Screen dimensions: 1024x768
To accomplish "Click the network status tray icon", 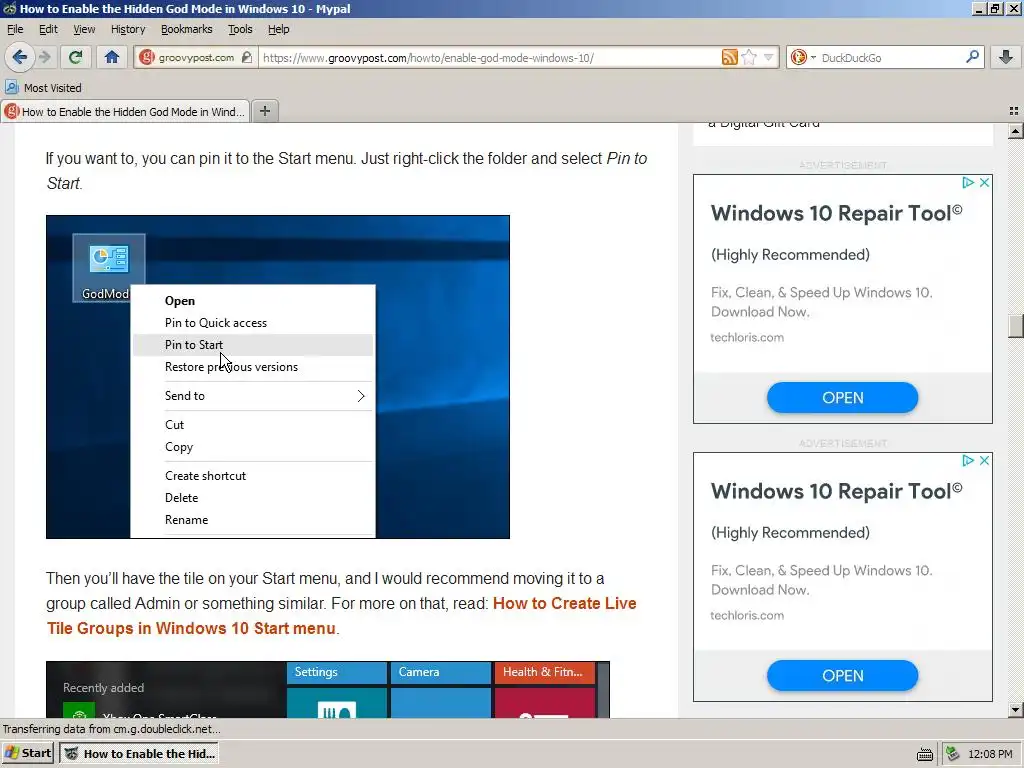I will pyautogui.click(x=953, y=754).
